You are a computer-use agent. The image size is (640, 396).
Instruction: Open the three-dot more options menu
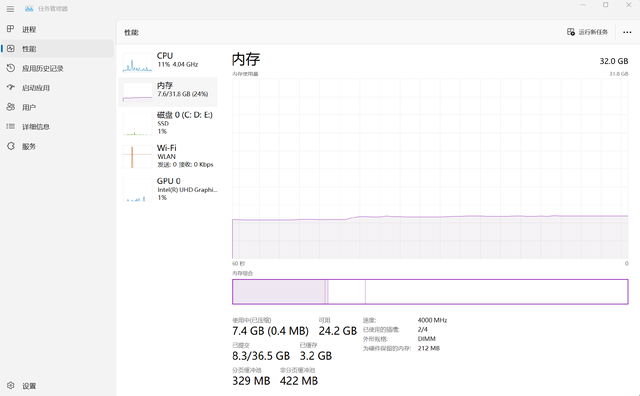(627, 32)
